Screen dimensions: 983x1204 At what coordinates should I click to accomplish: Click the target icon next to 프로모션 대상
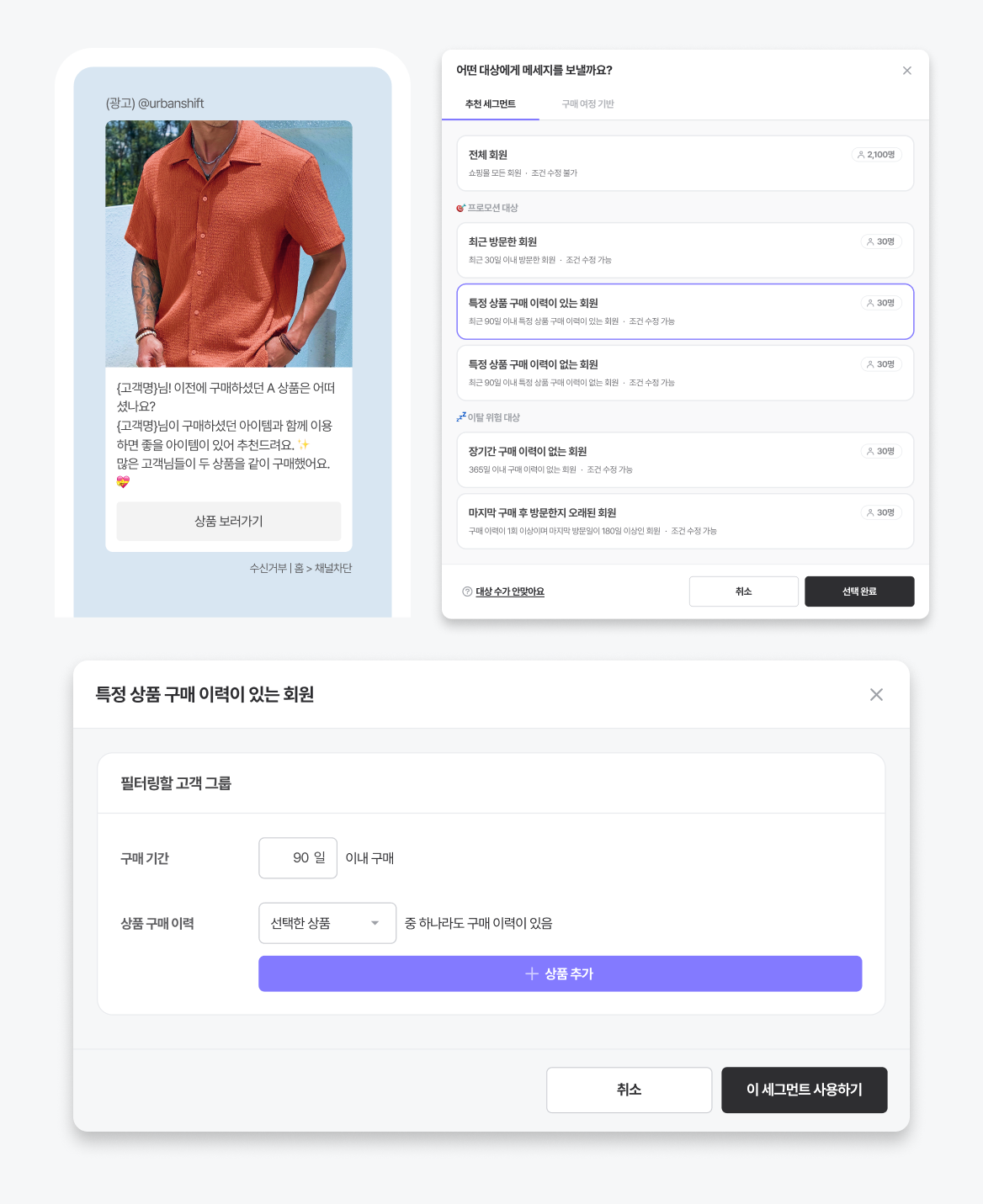pos(460,208)
